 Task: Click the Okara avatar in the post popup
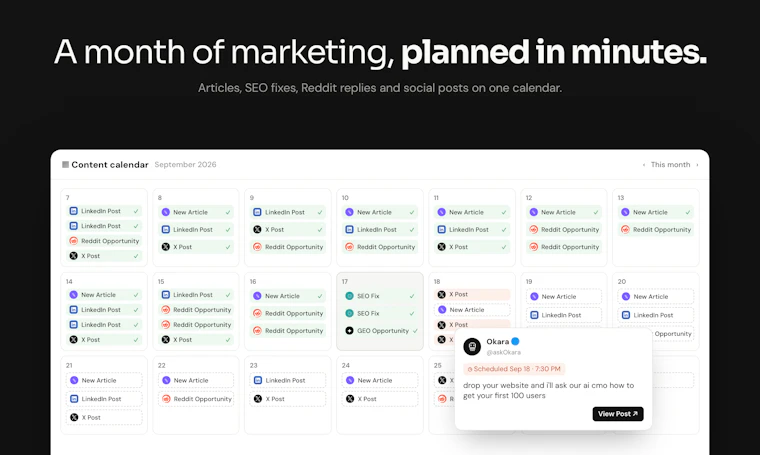point(472,346)
